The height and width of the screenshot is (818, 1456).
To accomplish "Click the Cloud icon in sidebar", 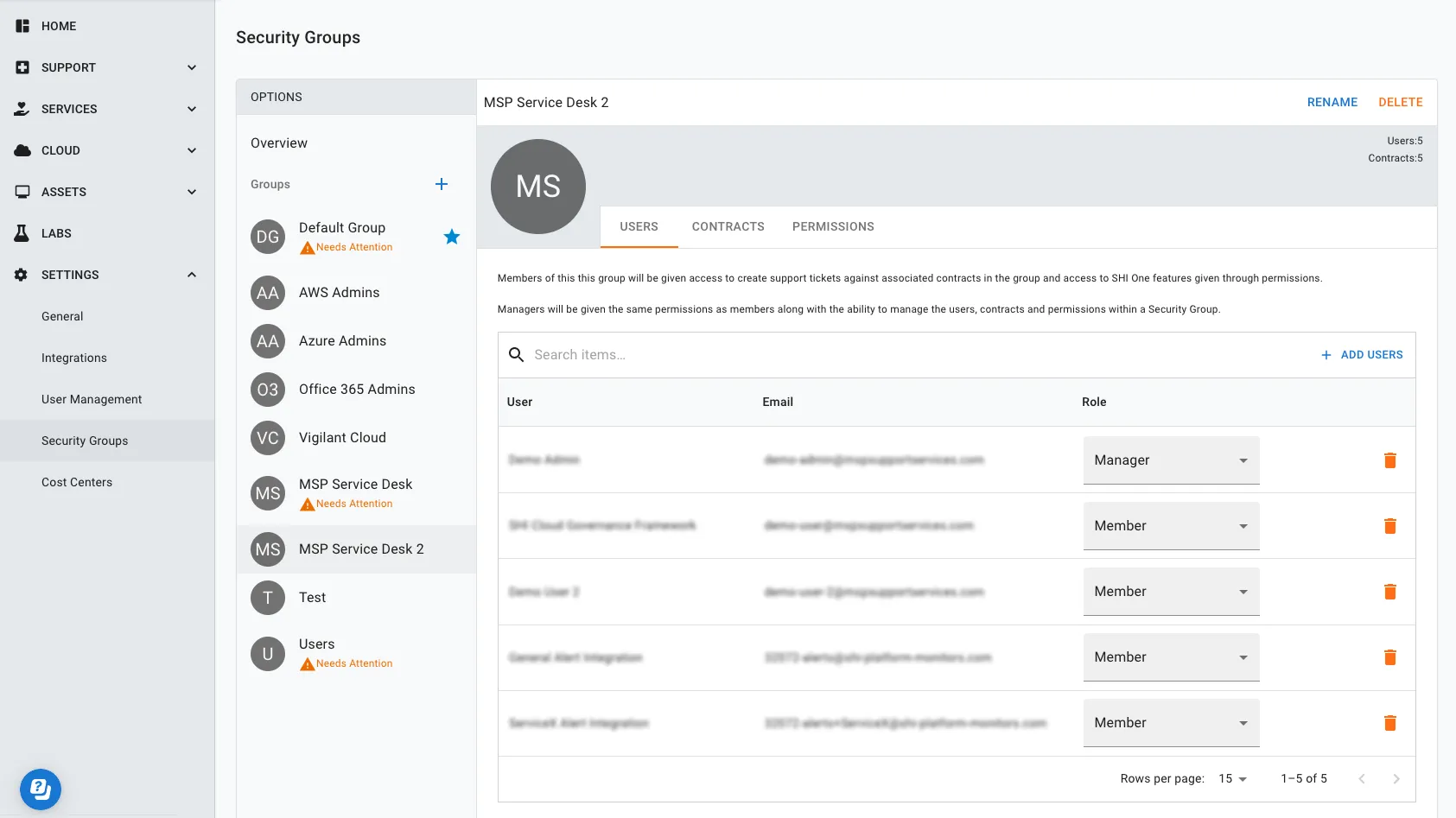I will (22, 150).
